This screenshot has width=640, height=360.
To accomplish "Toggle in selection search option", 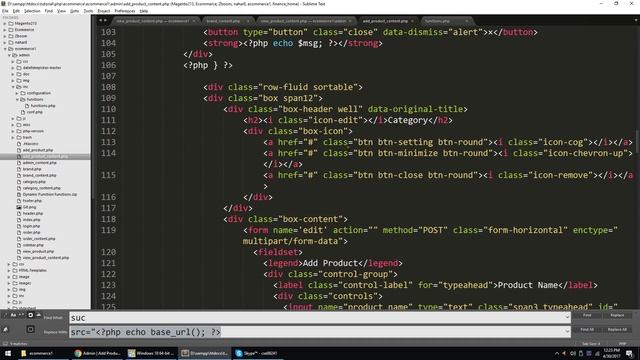I will 38,315.
